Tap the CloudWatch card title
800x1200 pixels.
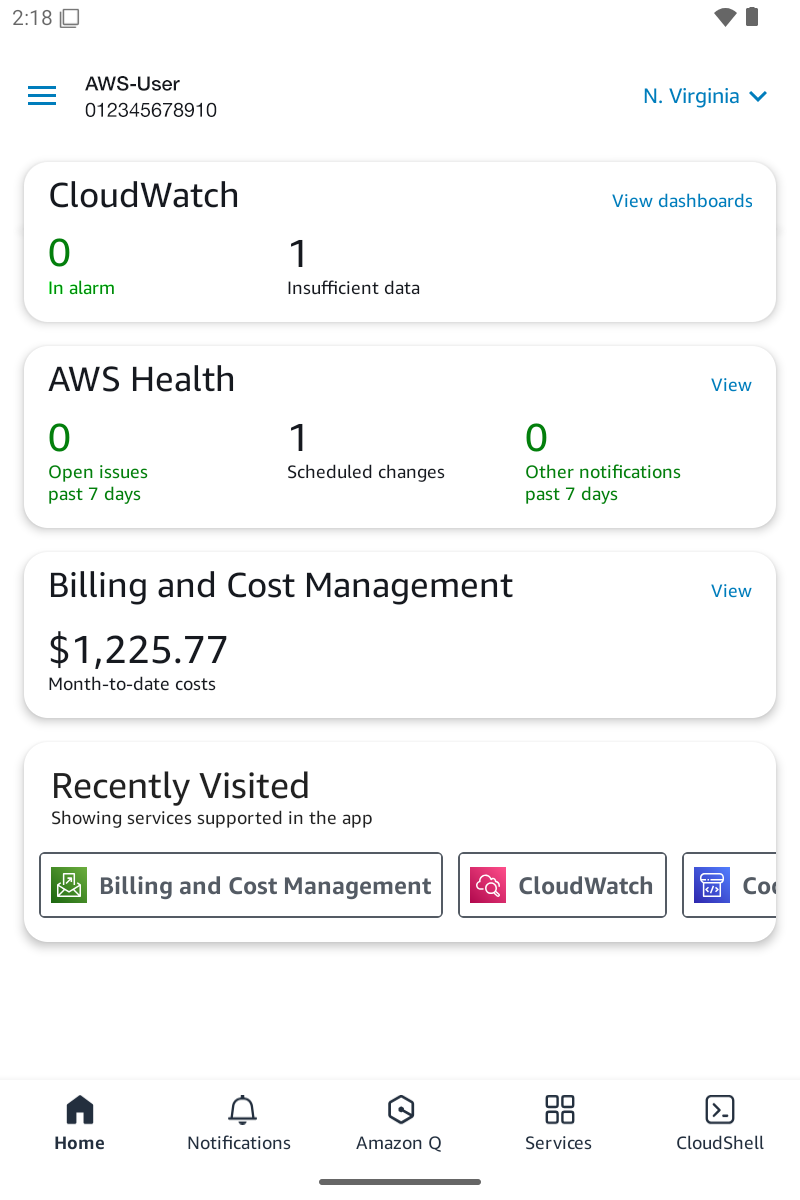coord(144,195)
